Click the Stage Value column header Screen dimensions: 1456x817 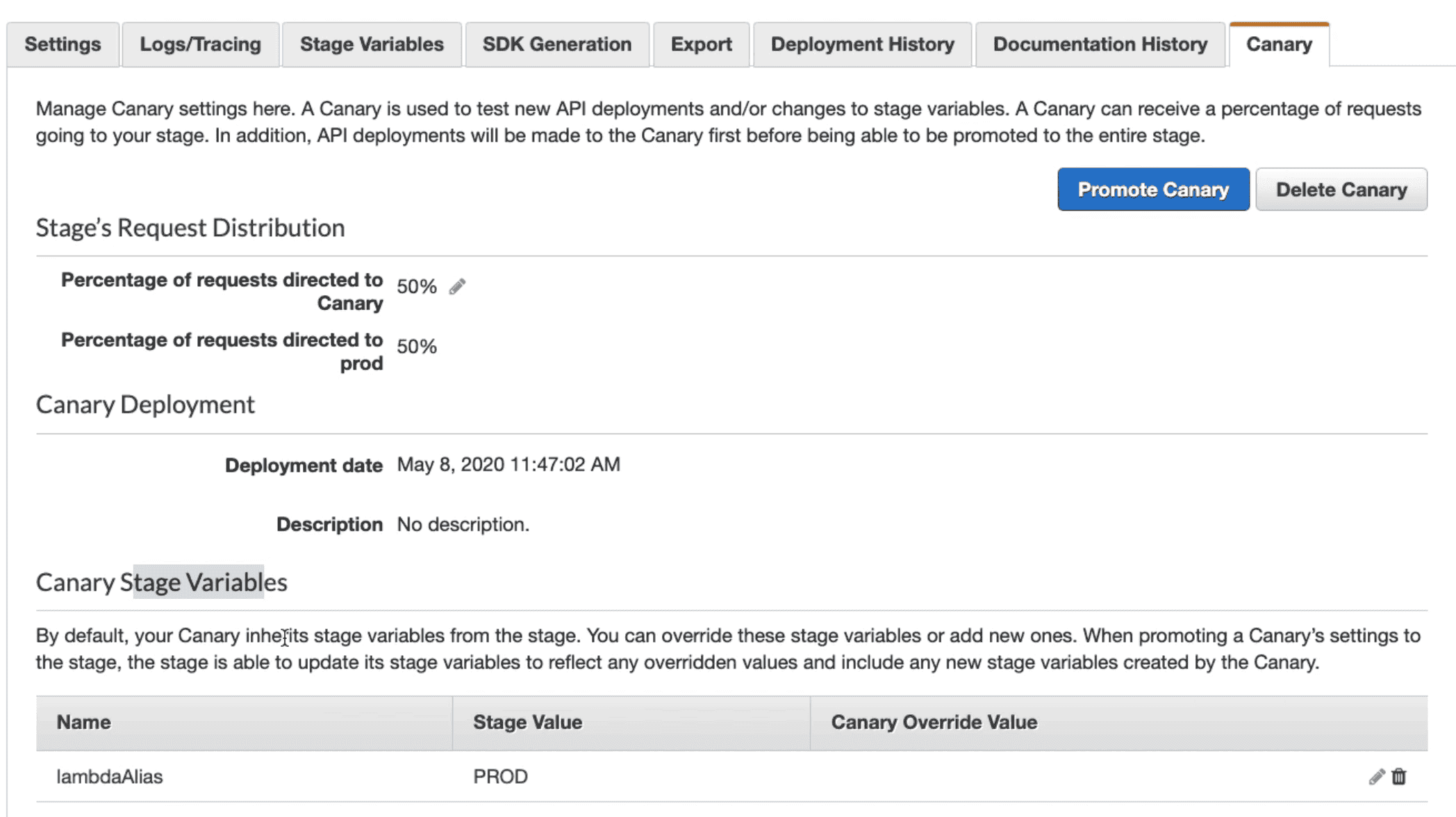click(x=527, y=723)
